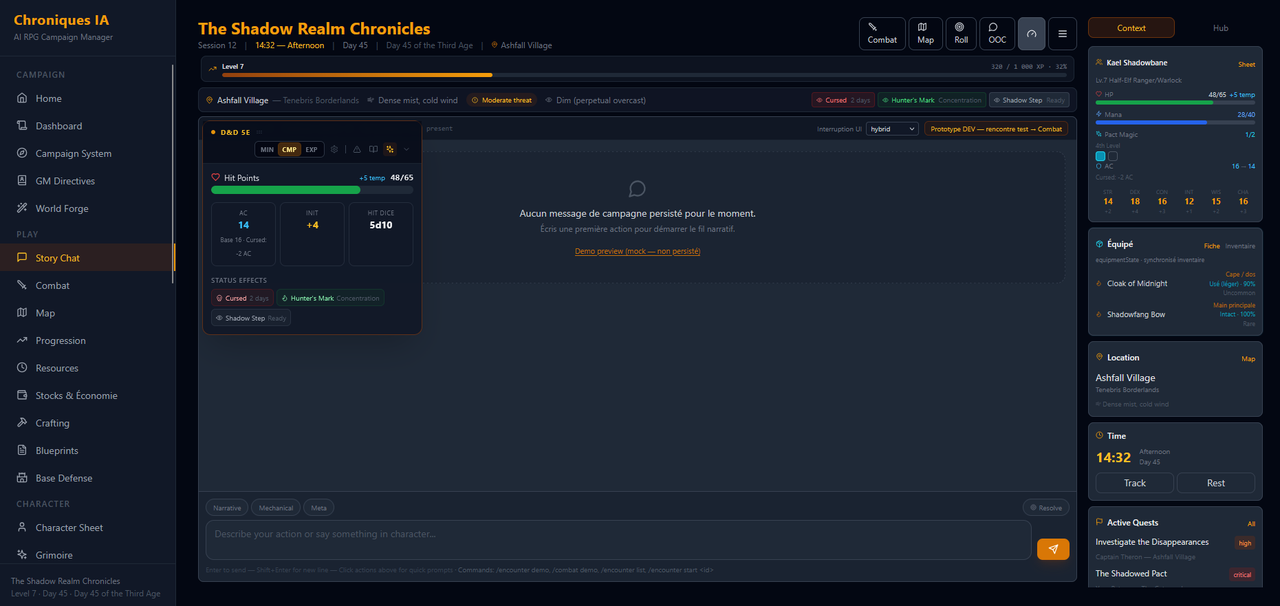Viewport: 1280px width, 606px height.
Task: Click the Stocks & Économie icon in sidebar
Action: (x=23, y=395)
